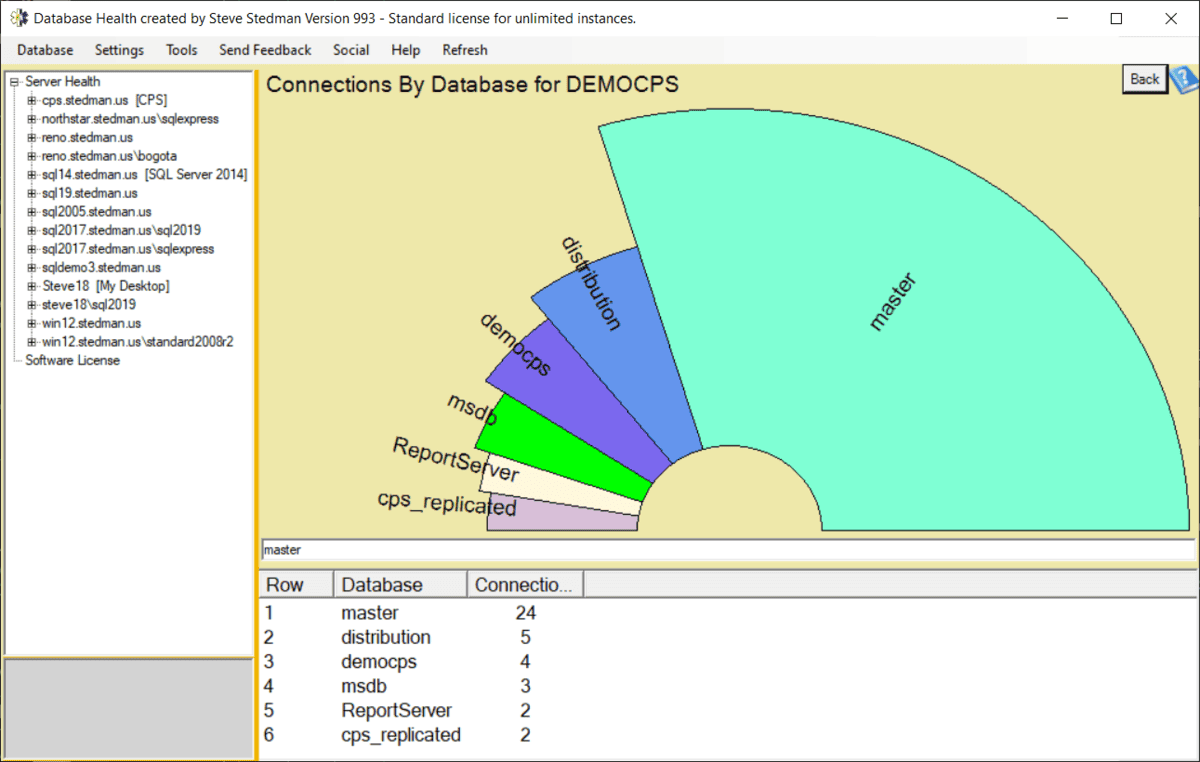Expand the cps.stedman.us [CPS] server node

coord(33,100)
